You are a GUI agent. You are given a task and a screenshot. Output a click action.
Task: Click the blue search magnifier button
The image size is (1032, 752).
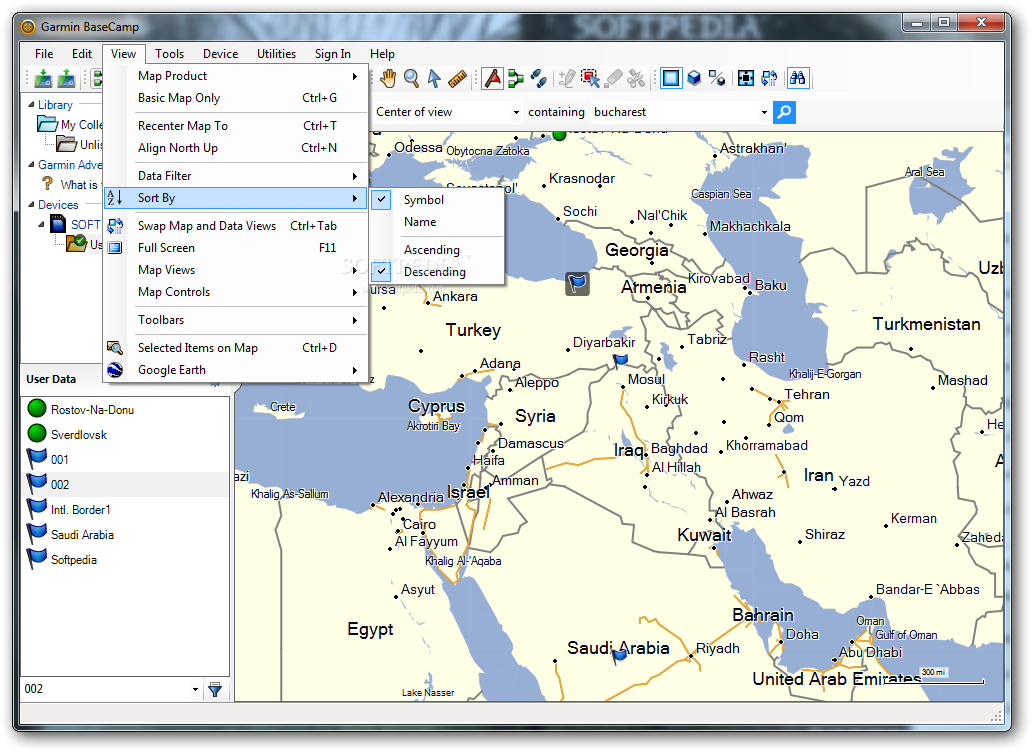coord(784,113)
